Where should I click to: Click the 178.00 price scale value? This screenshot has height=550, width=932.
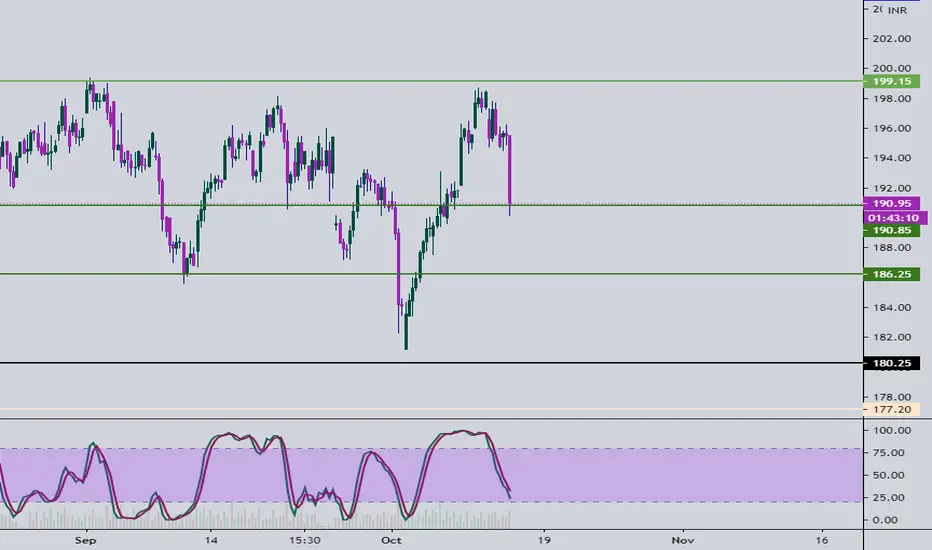(x=892, y=397)
